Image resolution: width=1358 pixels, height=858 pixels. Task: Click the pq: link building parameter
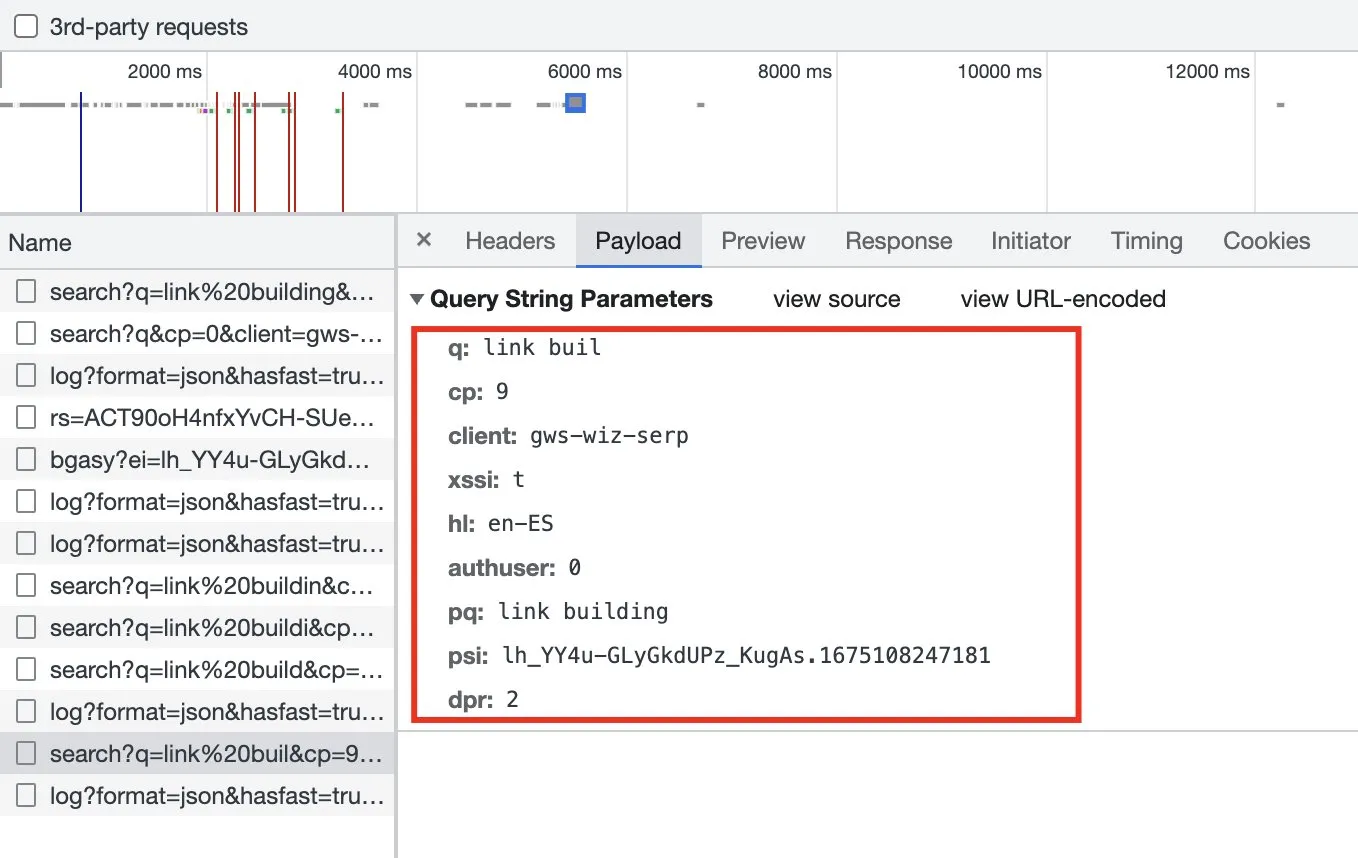(x=558, y=612)
